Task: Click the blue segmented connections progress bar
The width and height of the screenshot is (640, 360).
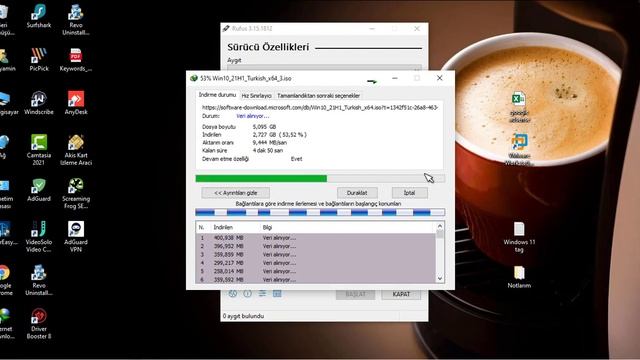Action: pyautogui.click(x=320, y=212)
